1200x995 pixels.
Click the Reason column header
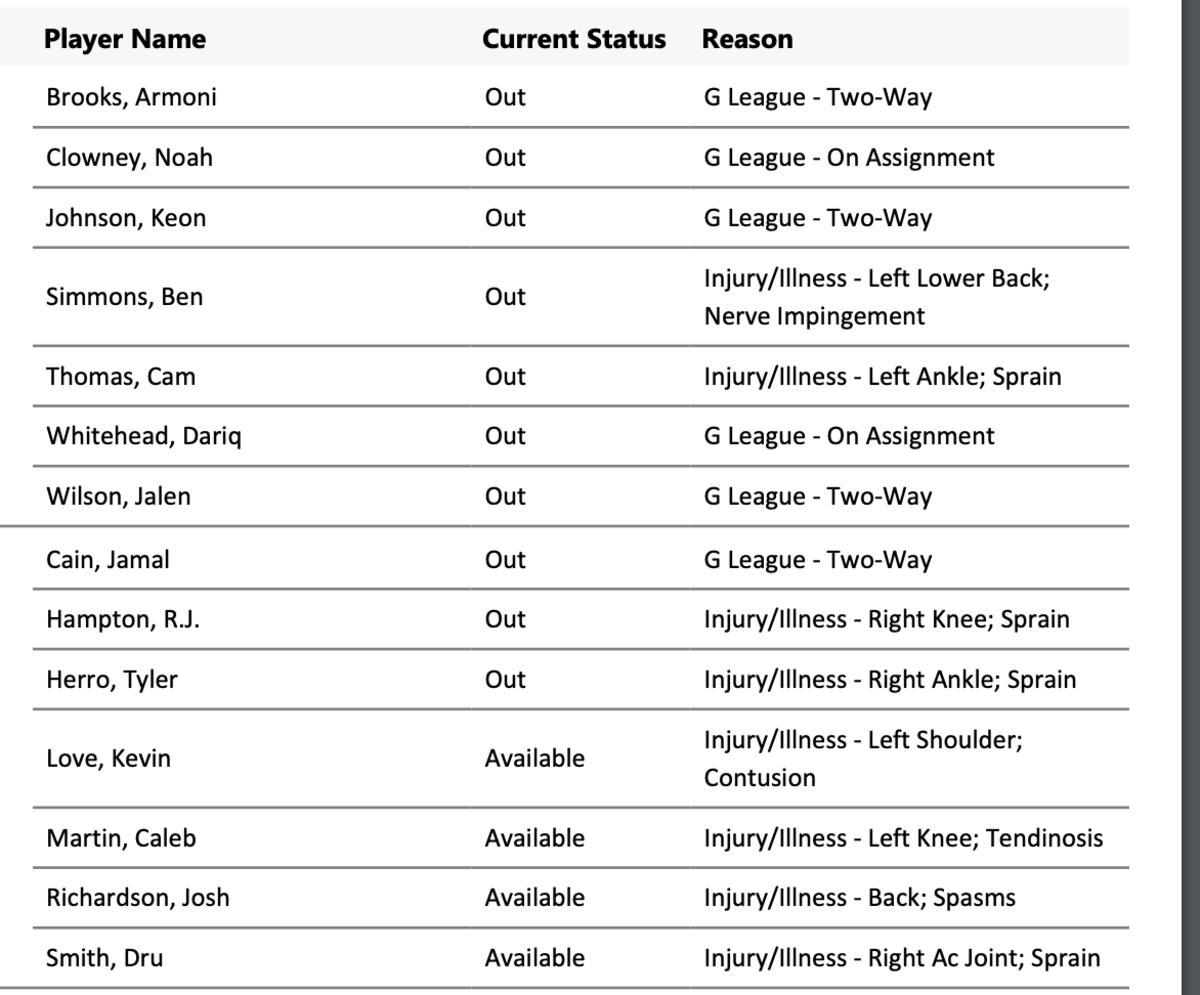(747, 39)
